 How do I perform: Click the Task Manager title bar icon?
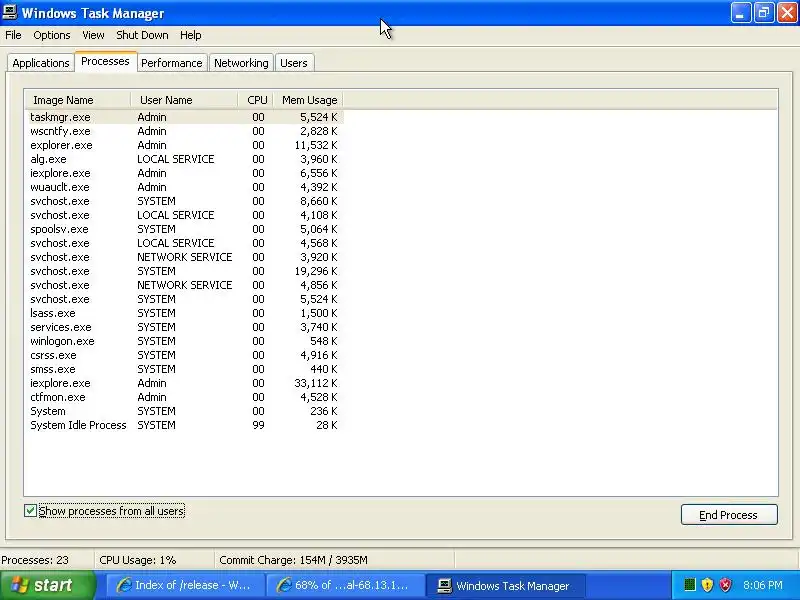[x=10, y=12]
